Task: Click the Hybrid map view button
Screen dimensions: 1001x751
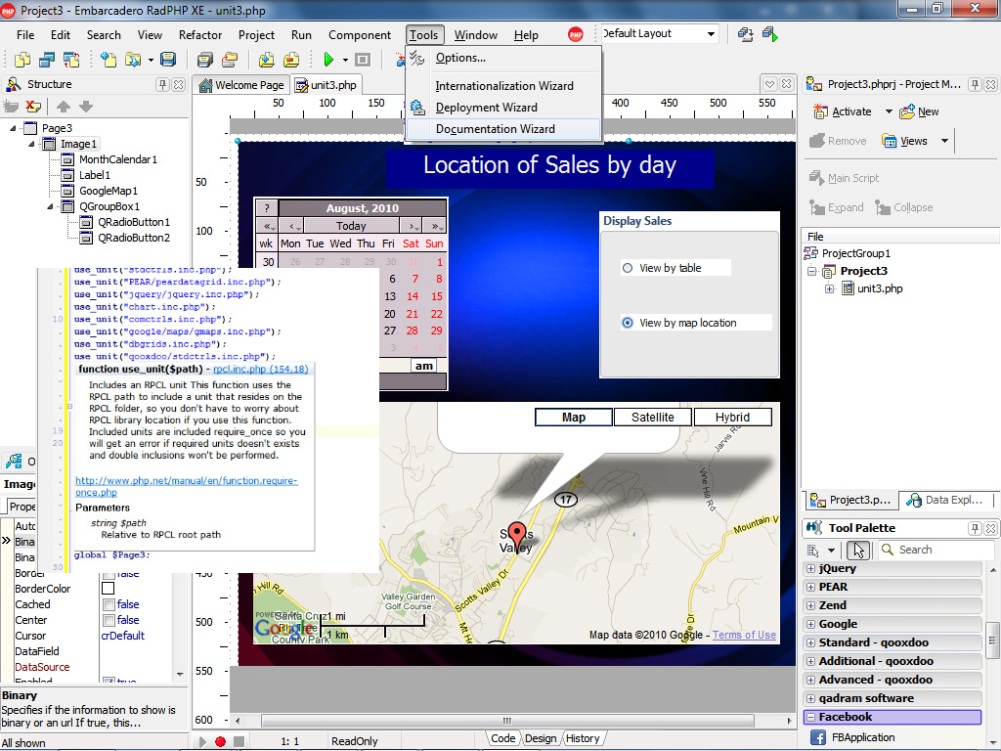Action: coord(733,417)
